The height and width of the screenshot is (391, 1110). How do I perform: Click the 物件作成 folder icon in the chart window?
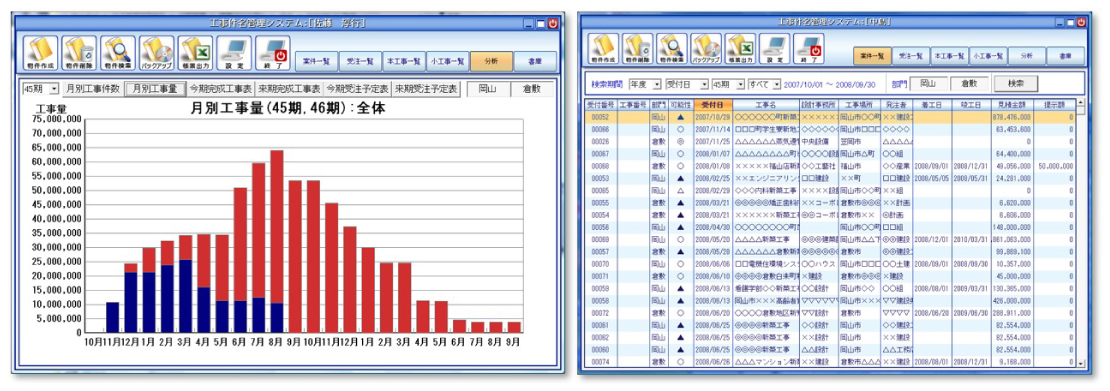click(40, 53)
